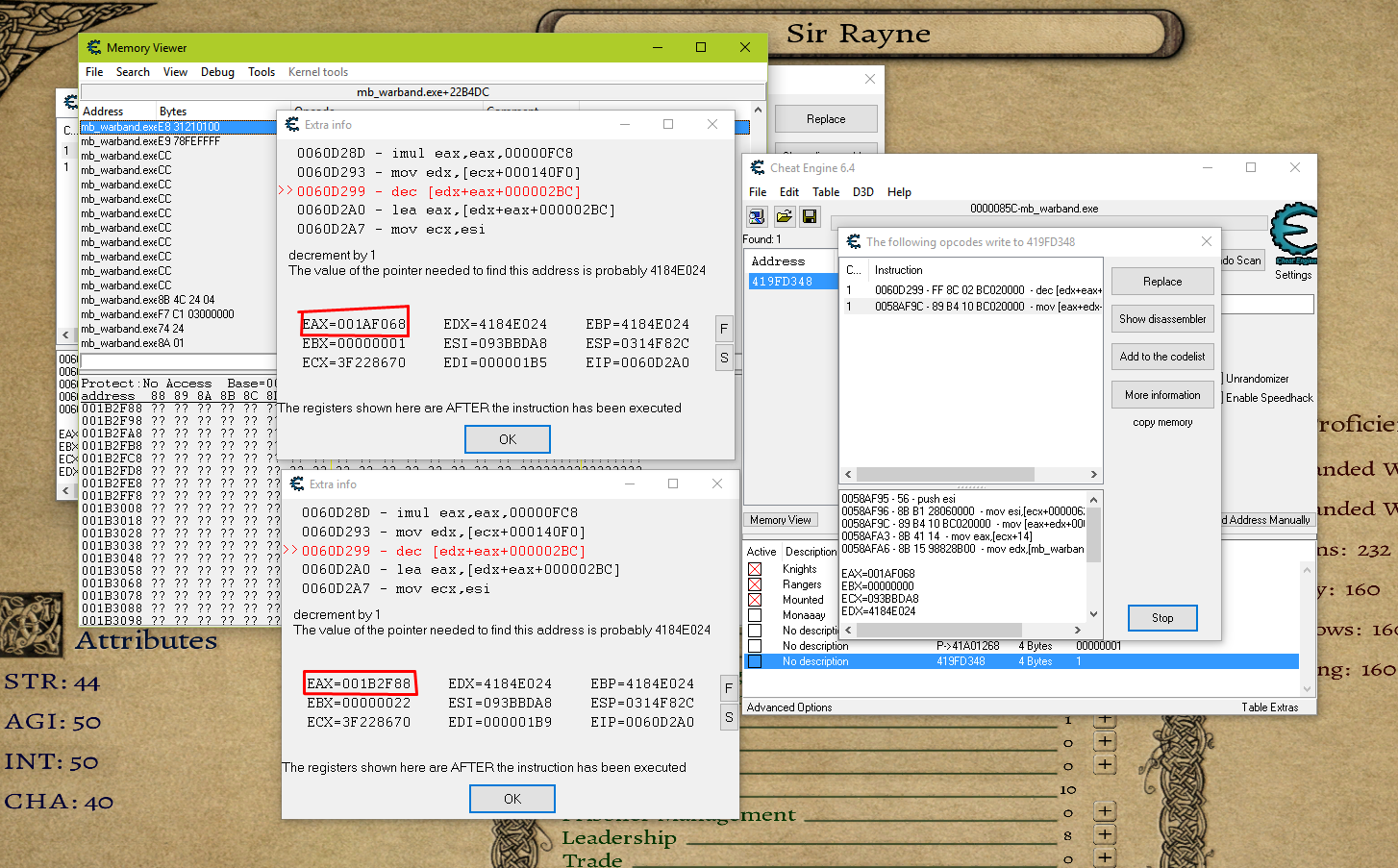Viewport: 1398px width, 868px height.
Task: Open the Memory Viewer Search menu
Action: click(133, 72)
